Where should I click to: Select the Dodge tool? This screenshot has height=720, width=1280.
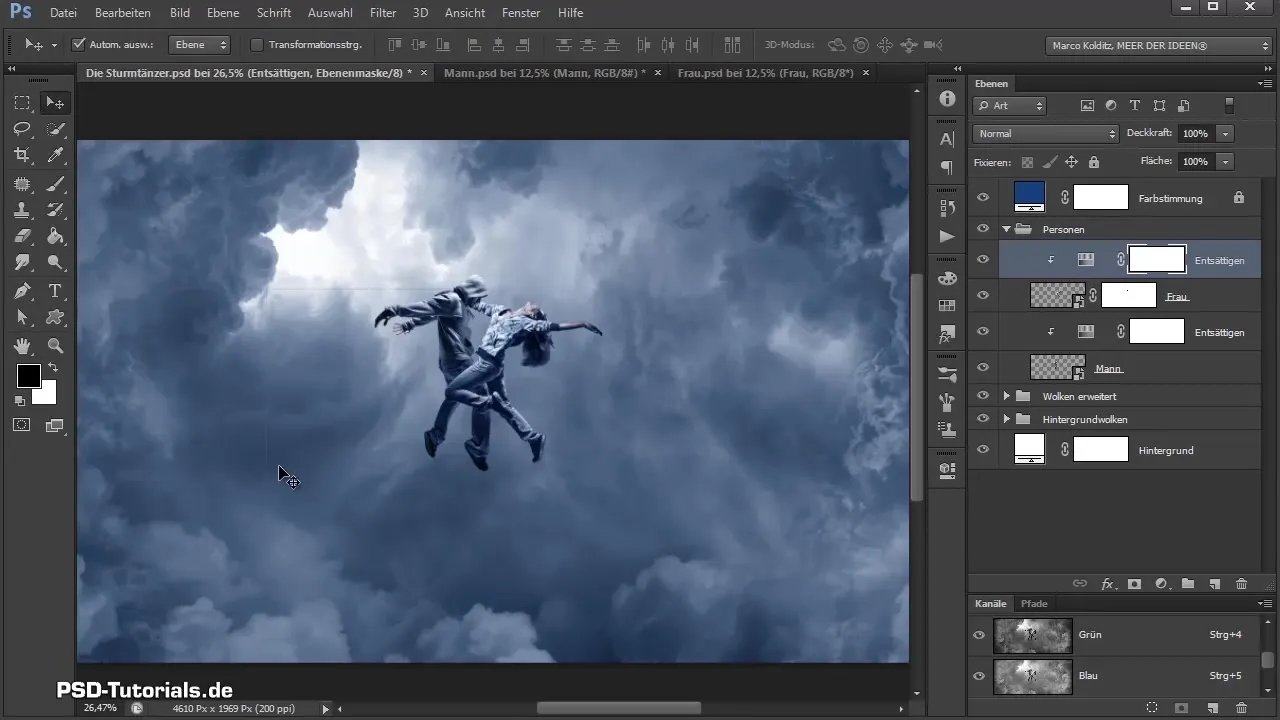tap(56, 264)
